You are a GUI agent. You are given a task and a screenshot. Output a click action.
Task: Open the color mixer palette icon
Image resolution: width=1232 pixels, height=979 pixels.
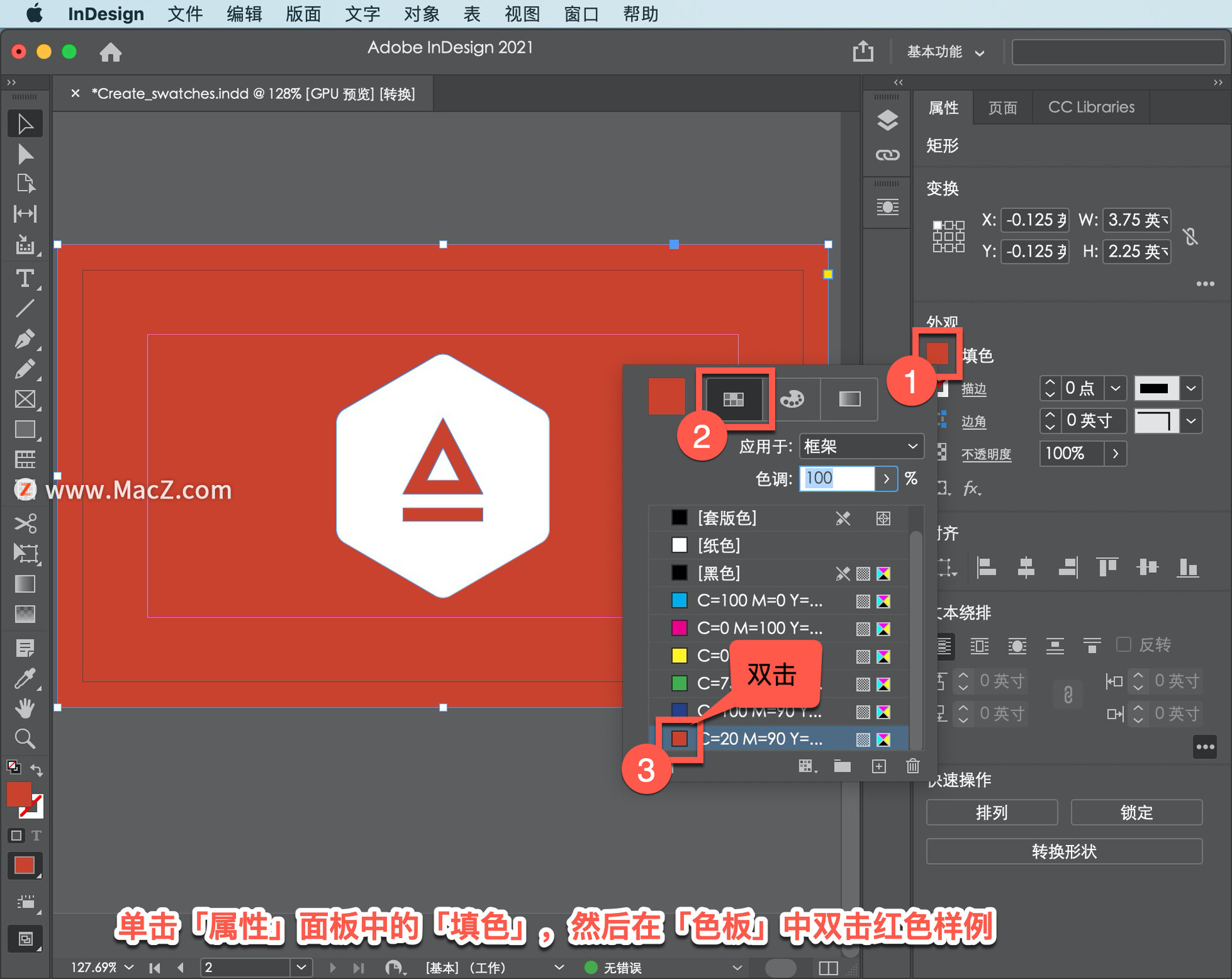(792, 399)
